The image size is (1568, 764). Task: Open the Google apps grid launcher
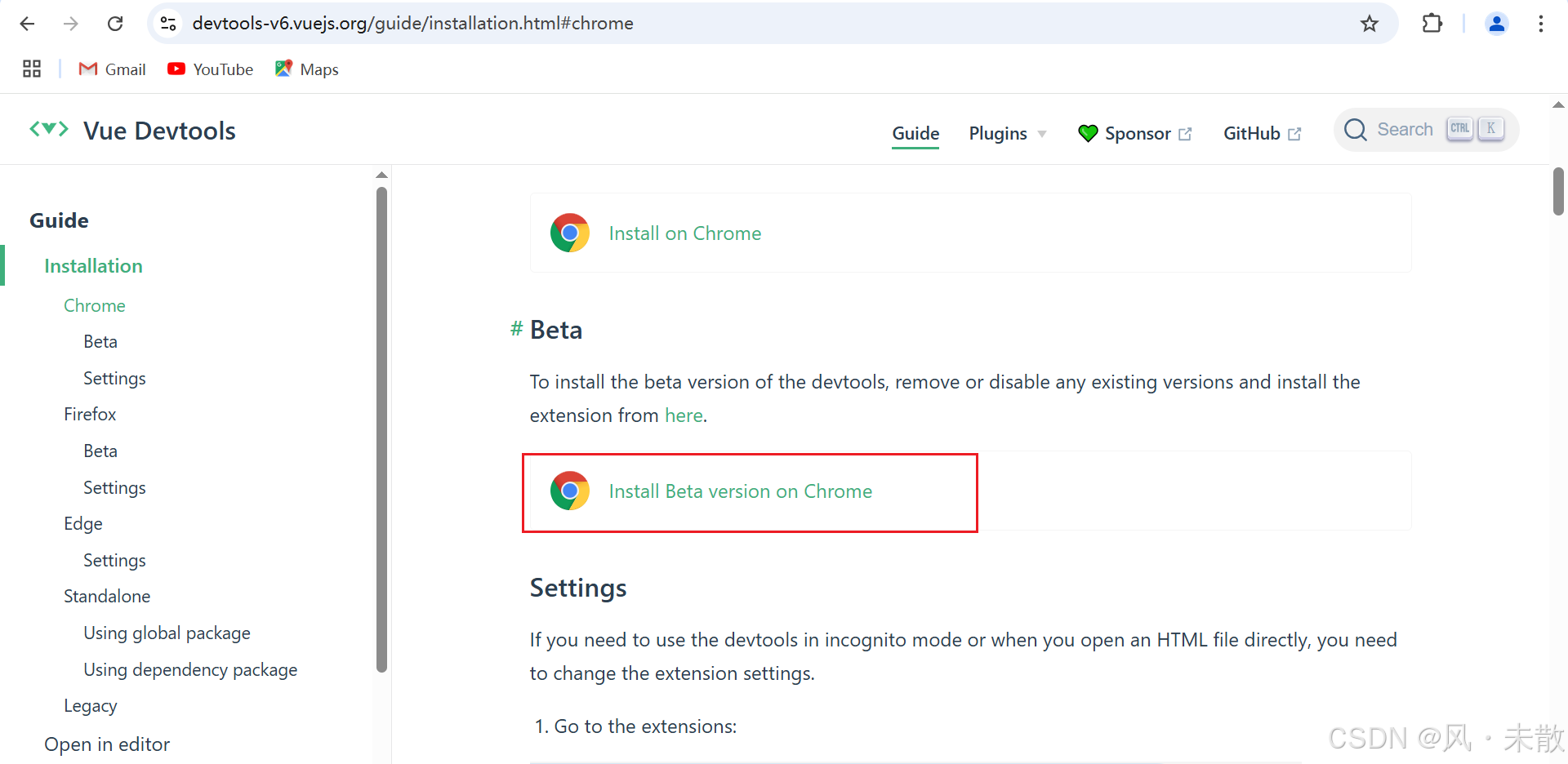point(31,69)
